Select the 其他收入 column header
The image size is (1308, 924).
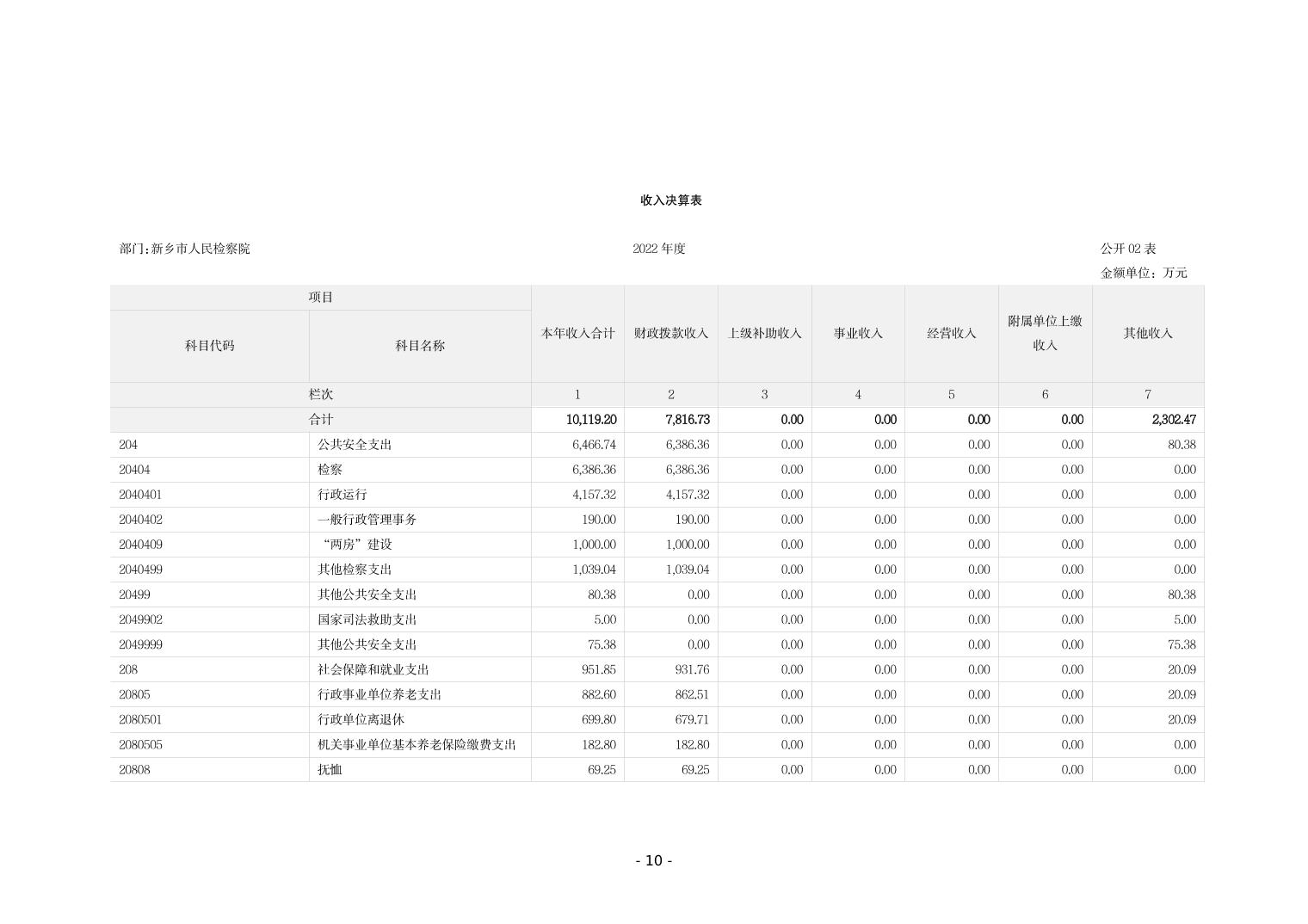[1147, 333]
